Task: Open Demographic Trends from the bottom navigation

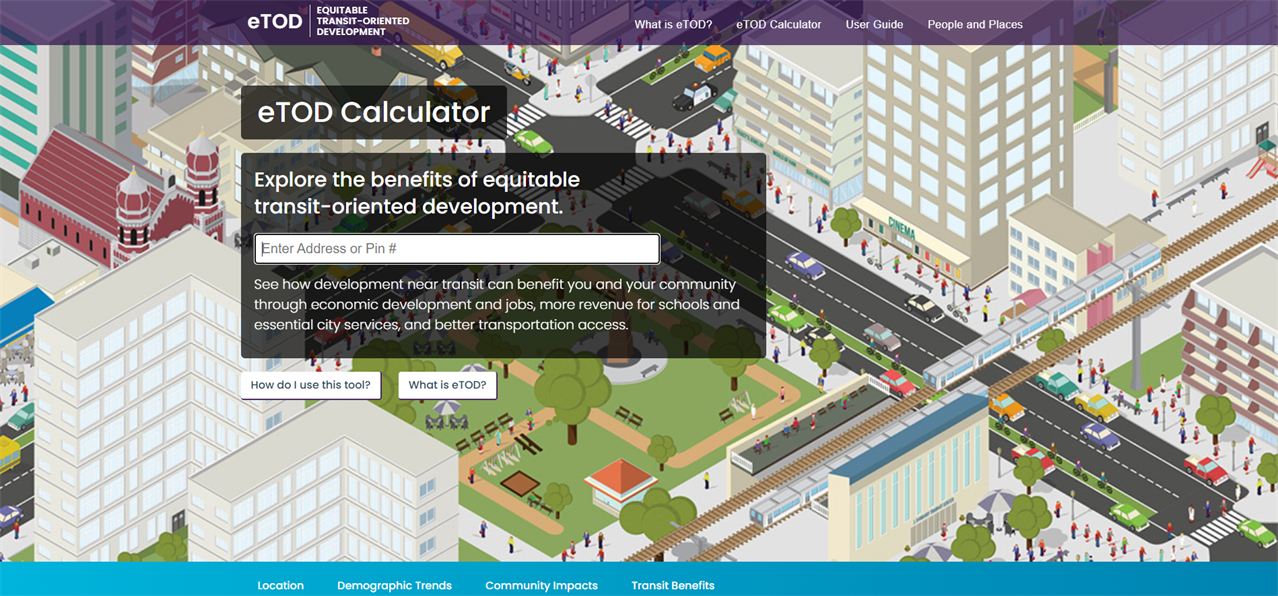Action: click(394, 585)
